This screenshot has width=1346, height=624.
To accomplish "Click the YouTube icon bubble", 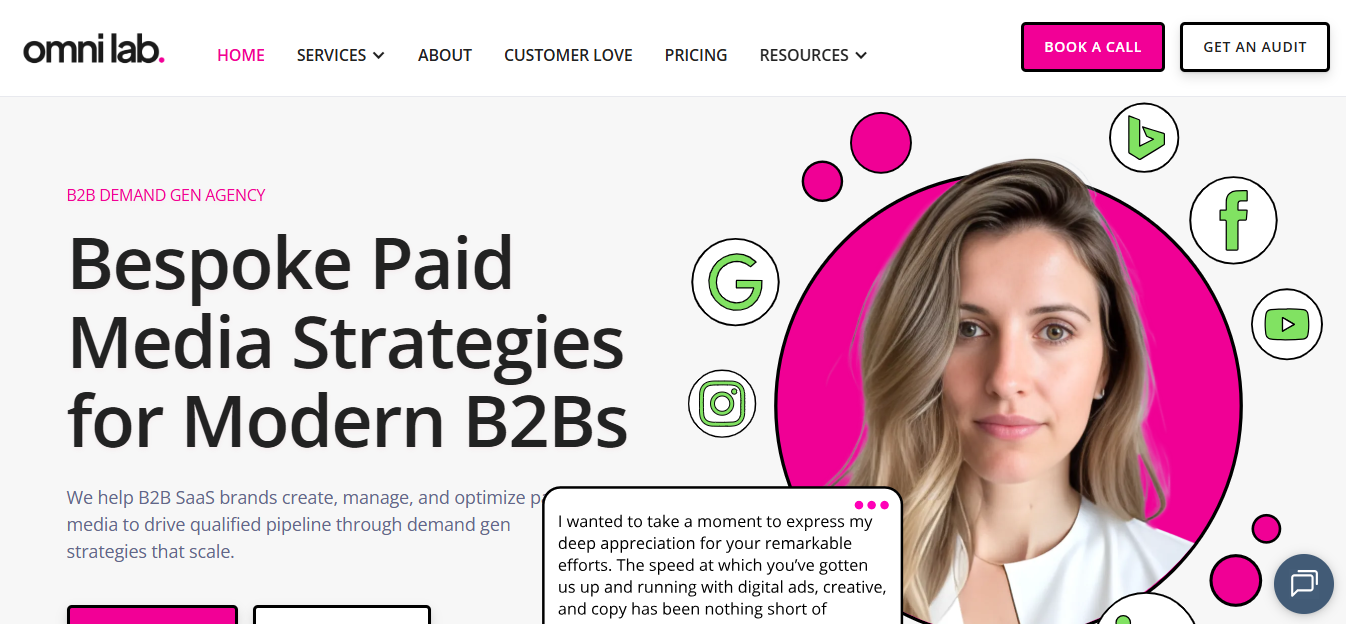I will tap(1287, 324).
